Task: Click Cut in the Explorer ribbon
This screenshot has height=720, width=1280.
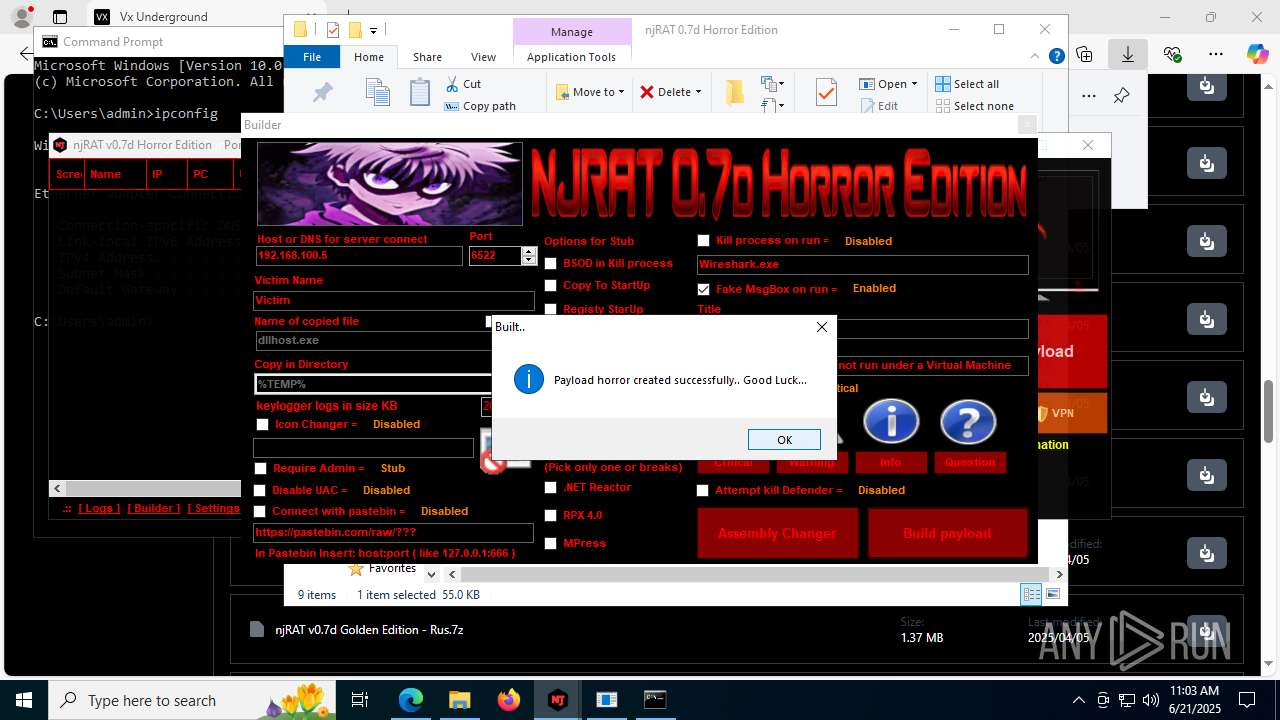Action: tap(463, 84)
